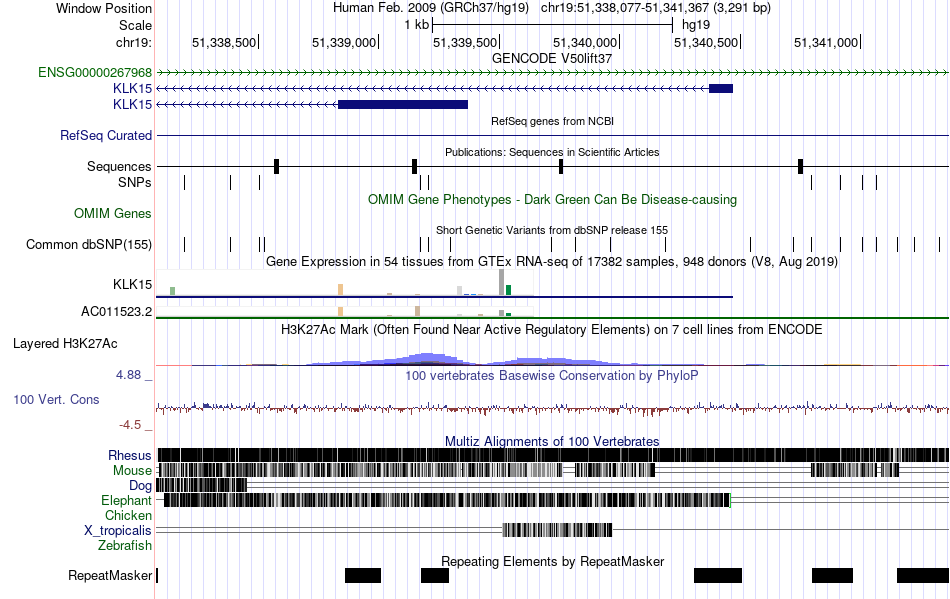Viewport: 950px width, 599px height.
Task: Open OMIM Gene Phenotypes track title
Action: pyautogui.click(x=552, y=199)
